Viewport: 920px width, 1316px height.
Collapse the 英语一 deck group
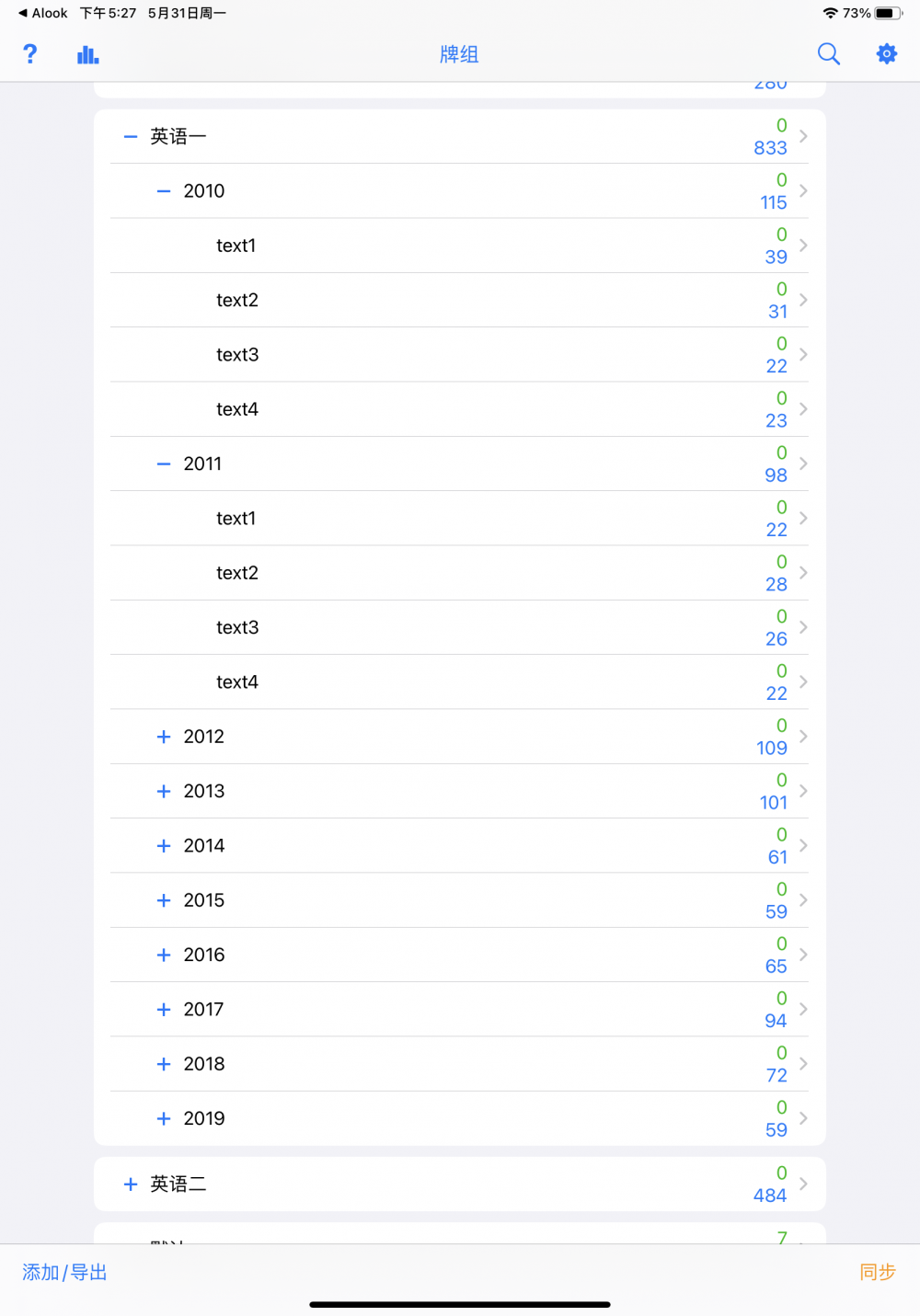click(131, 136)
